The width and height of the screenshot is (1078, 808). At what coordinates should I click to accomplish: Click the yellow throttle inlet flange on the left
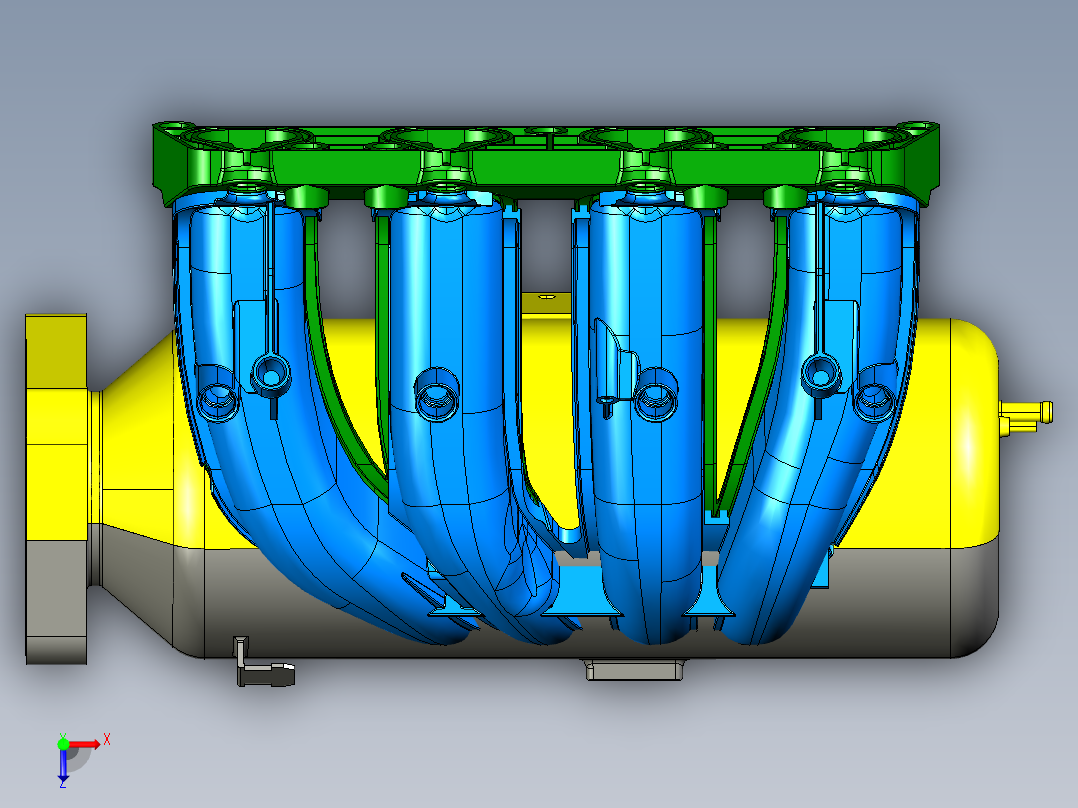55,420
